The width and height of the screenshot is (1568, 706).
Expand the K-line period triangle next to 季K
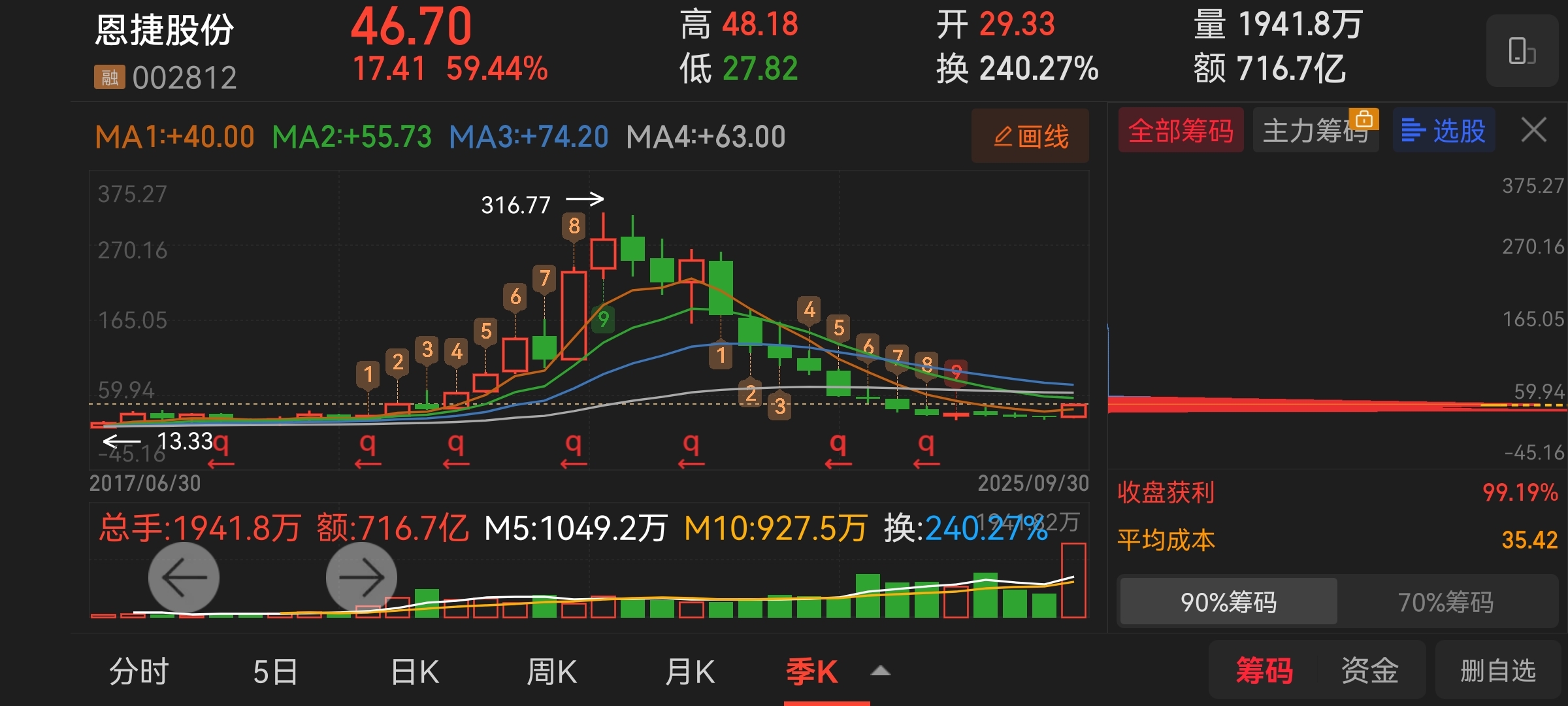[881, 671]
